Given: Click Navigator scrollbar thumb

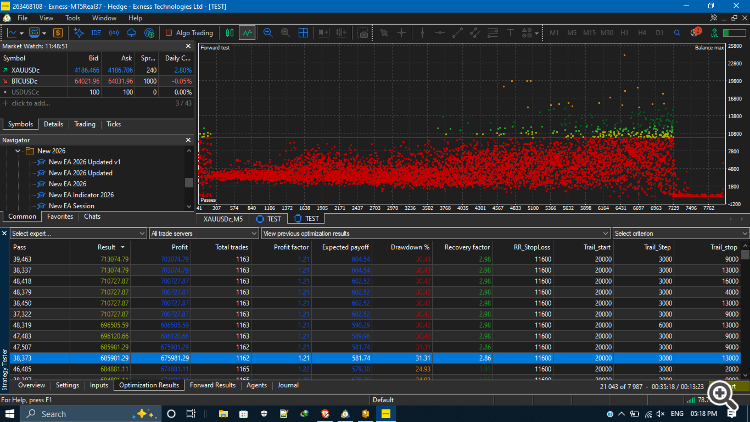Looking at the screenshot, I should [189, 182].
